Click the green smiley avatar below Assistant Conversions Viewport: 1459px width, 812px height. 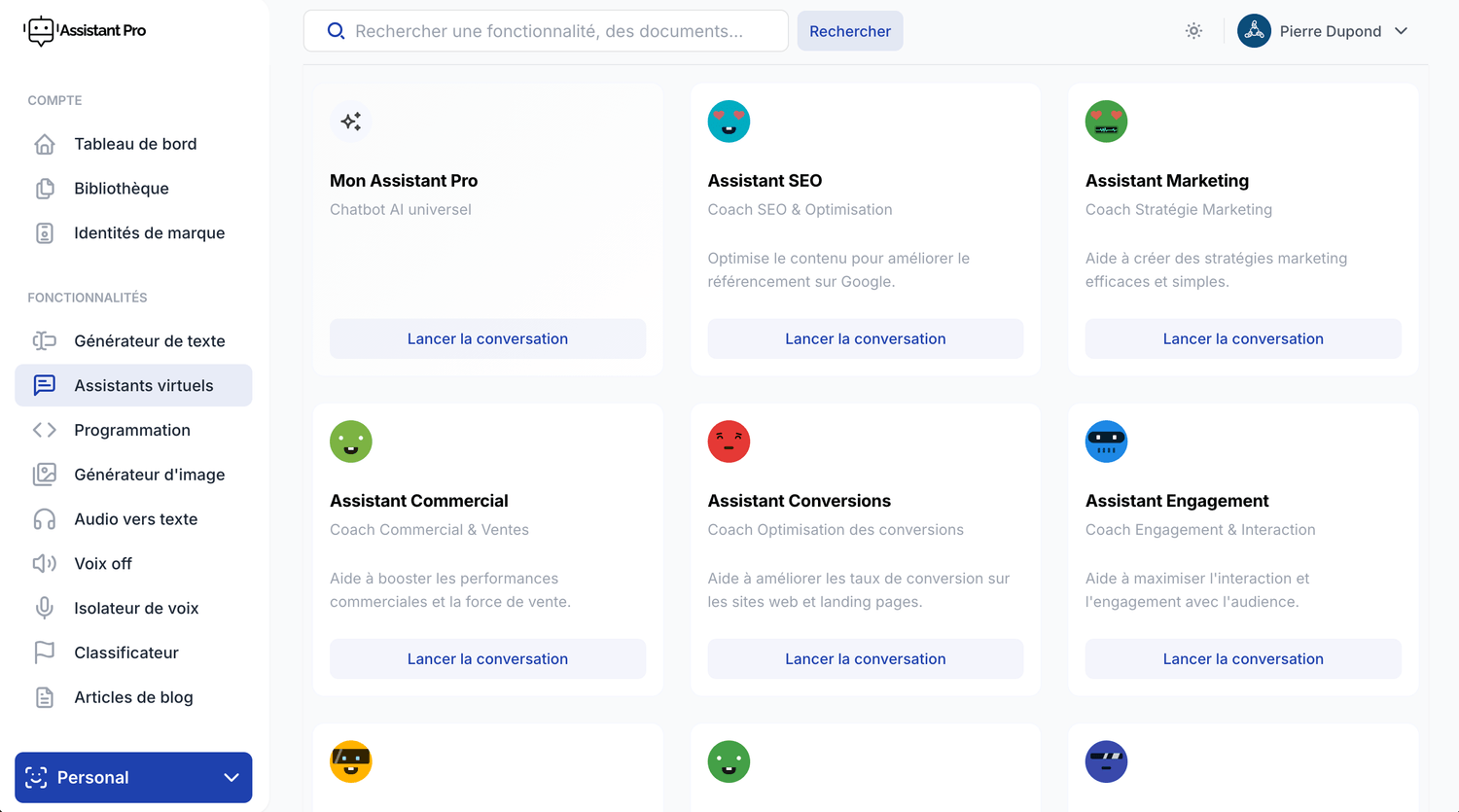pyautogui.click(x=729, y=761)
